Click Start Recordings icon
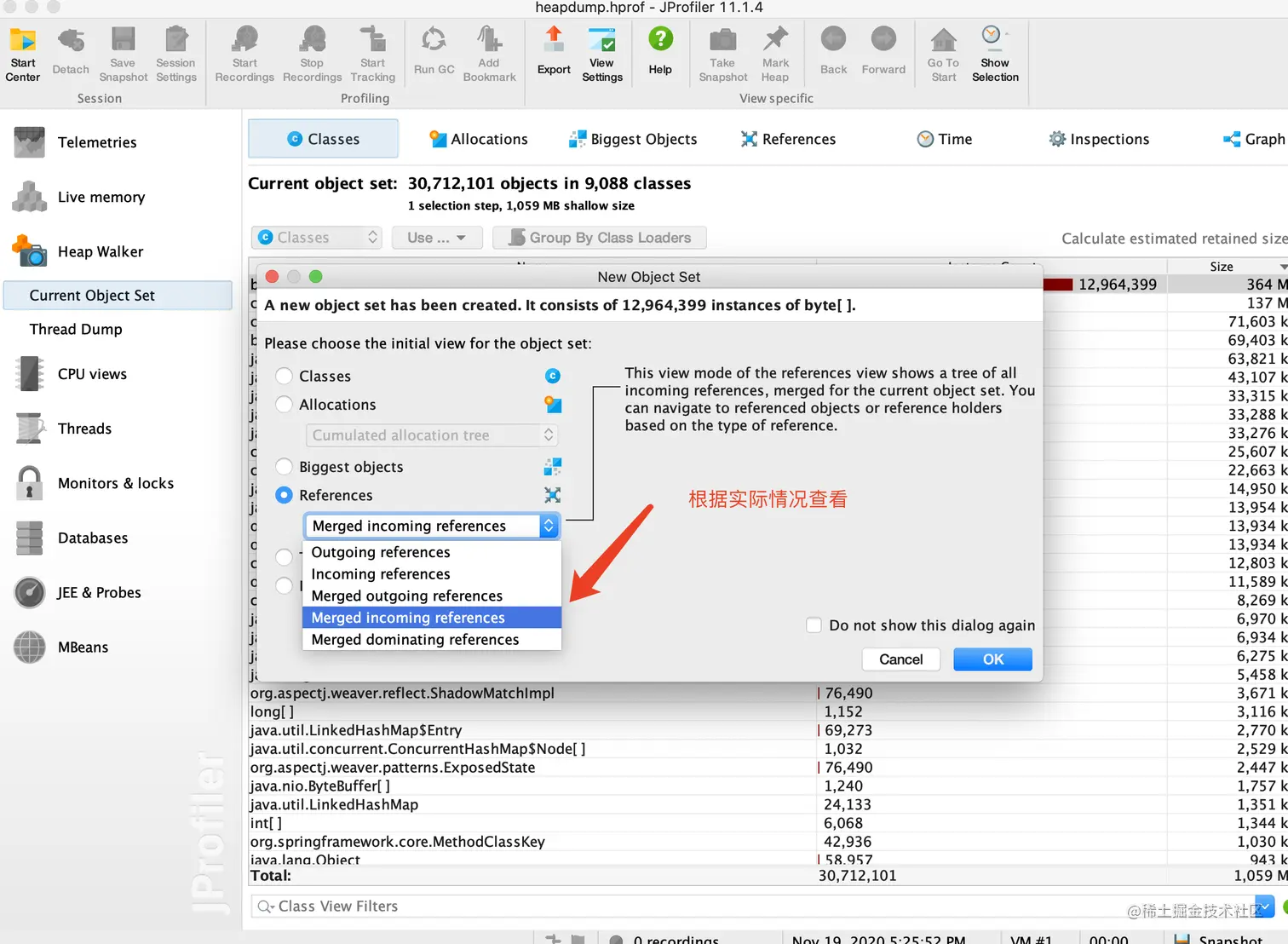The image size is (1288, 944). [x=244, y=55]
